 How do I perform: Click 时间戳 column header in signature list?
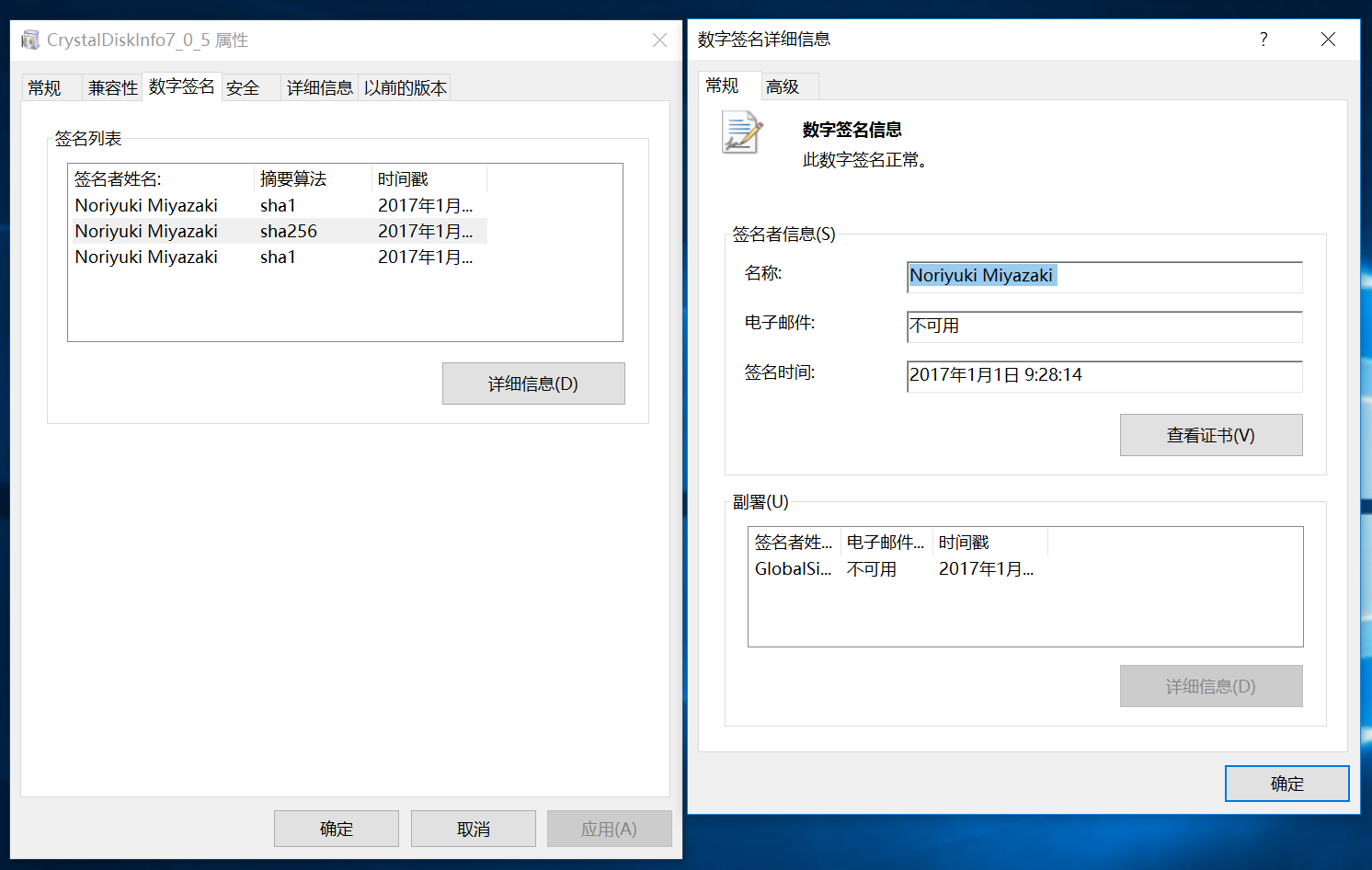[429, 178]
